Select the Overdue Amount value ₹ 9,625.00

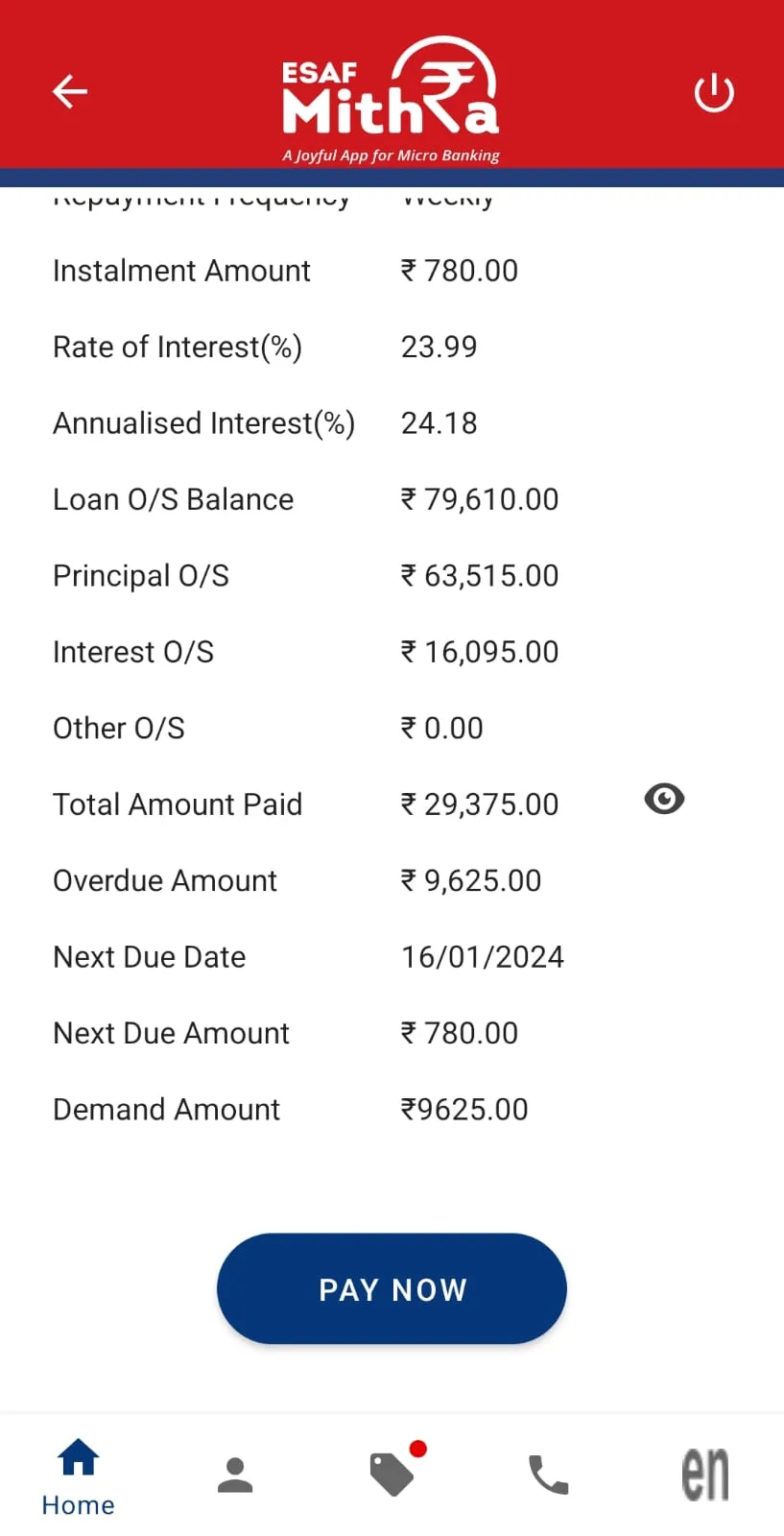(470, 880)
